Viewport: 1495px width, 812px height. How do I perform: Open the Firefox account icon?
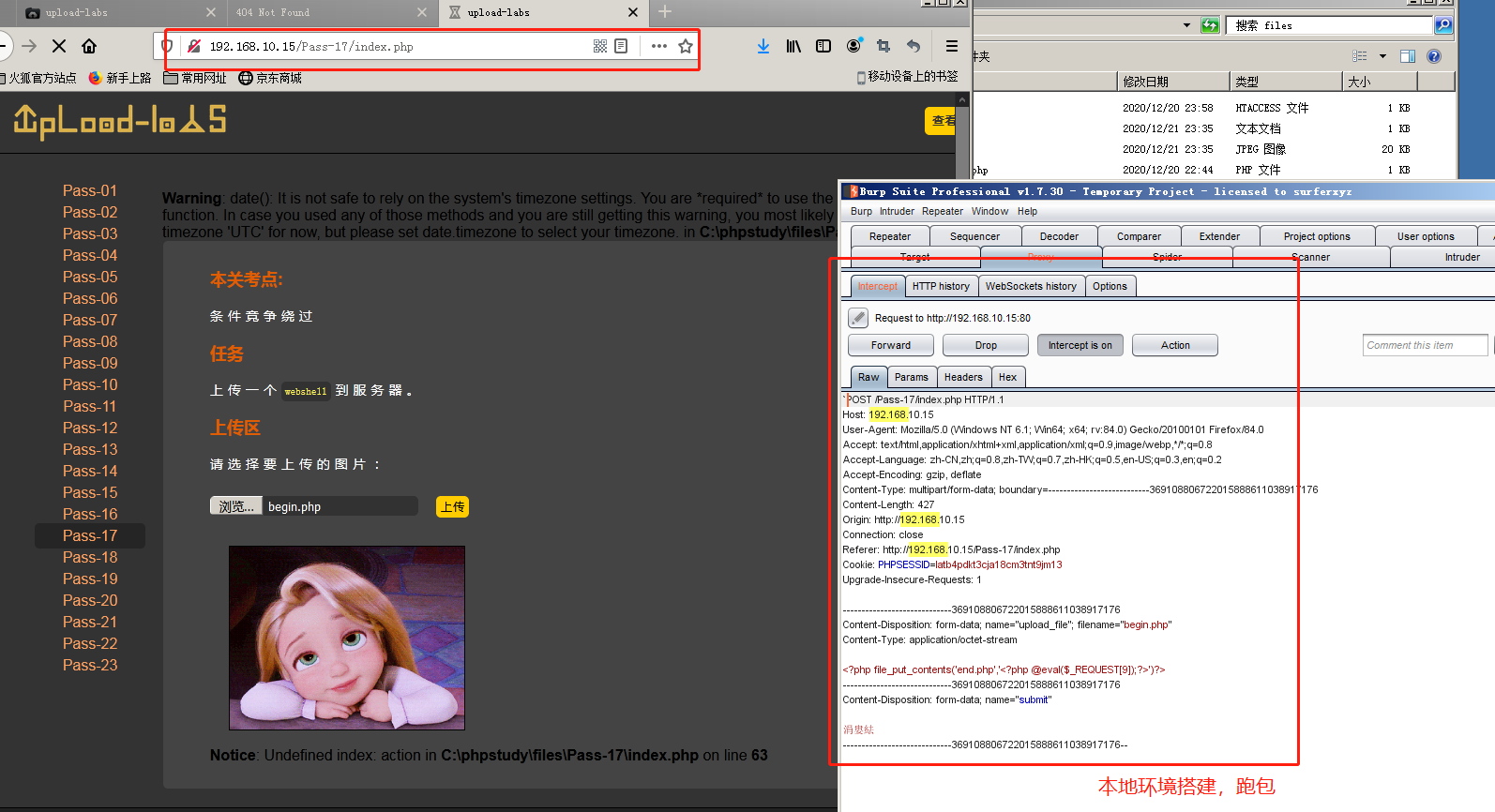tap(853, 46)
